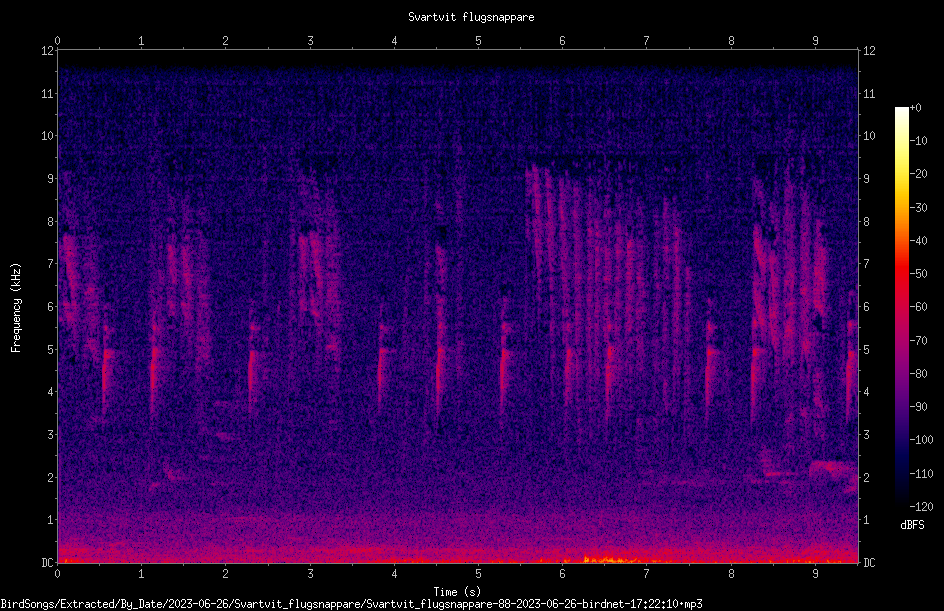The height and width of the screenshot is (611, 944).
Task: Click the file path text at the bottom
Action: click(351, 604)
